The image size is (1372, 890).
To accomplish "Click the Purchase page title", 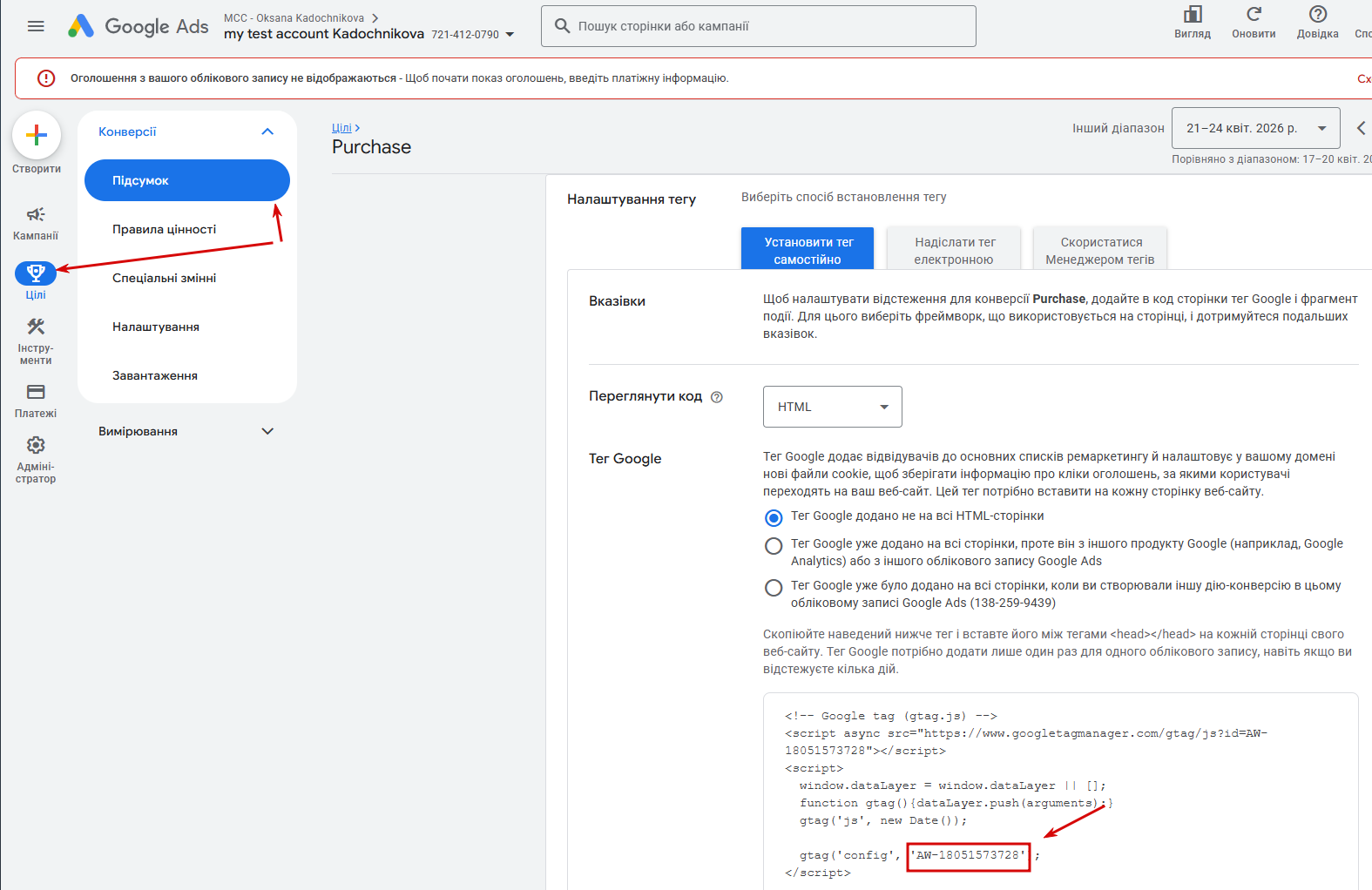I will click(x=371, y=147).
